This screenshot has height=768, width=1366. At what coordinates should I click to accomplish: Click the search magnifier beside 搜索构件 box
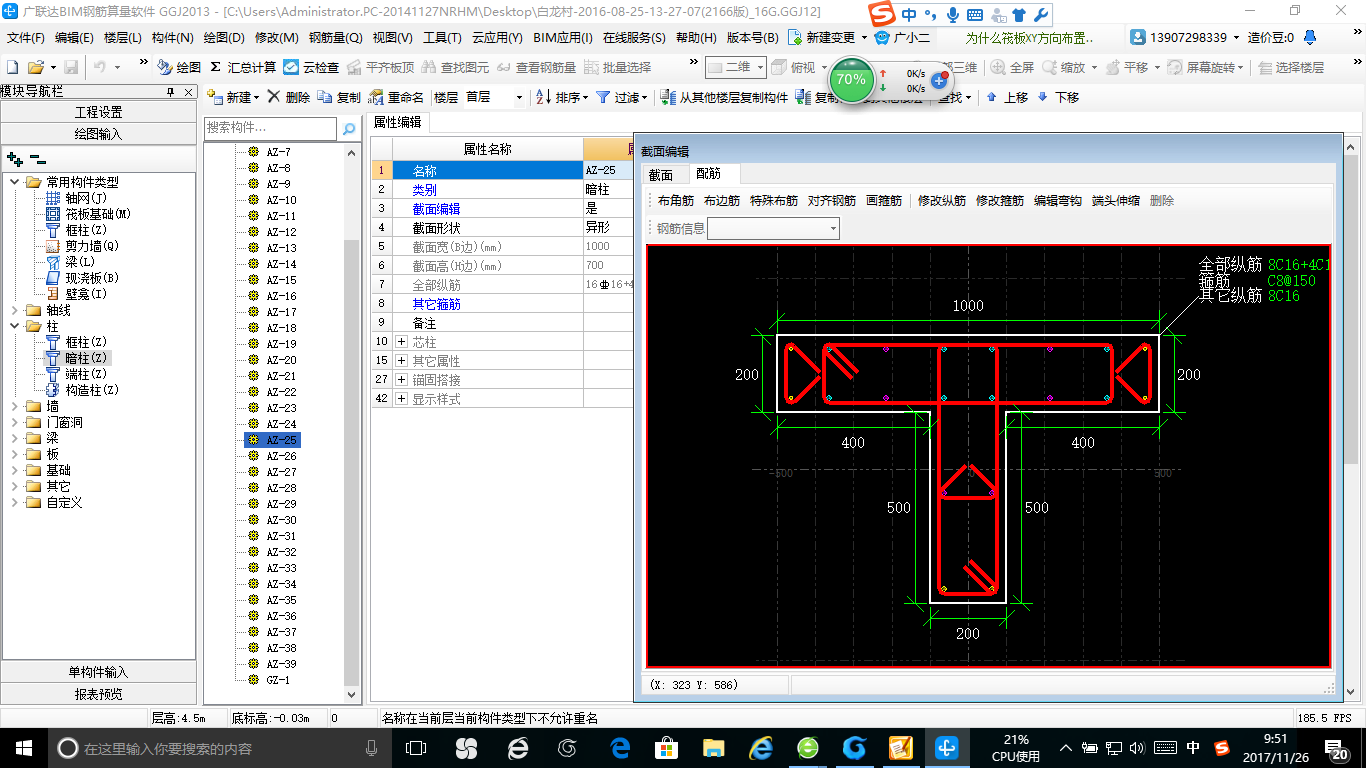(x=349, y=129)
